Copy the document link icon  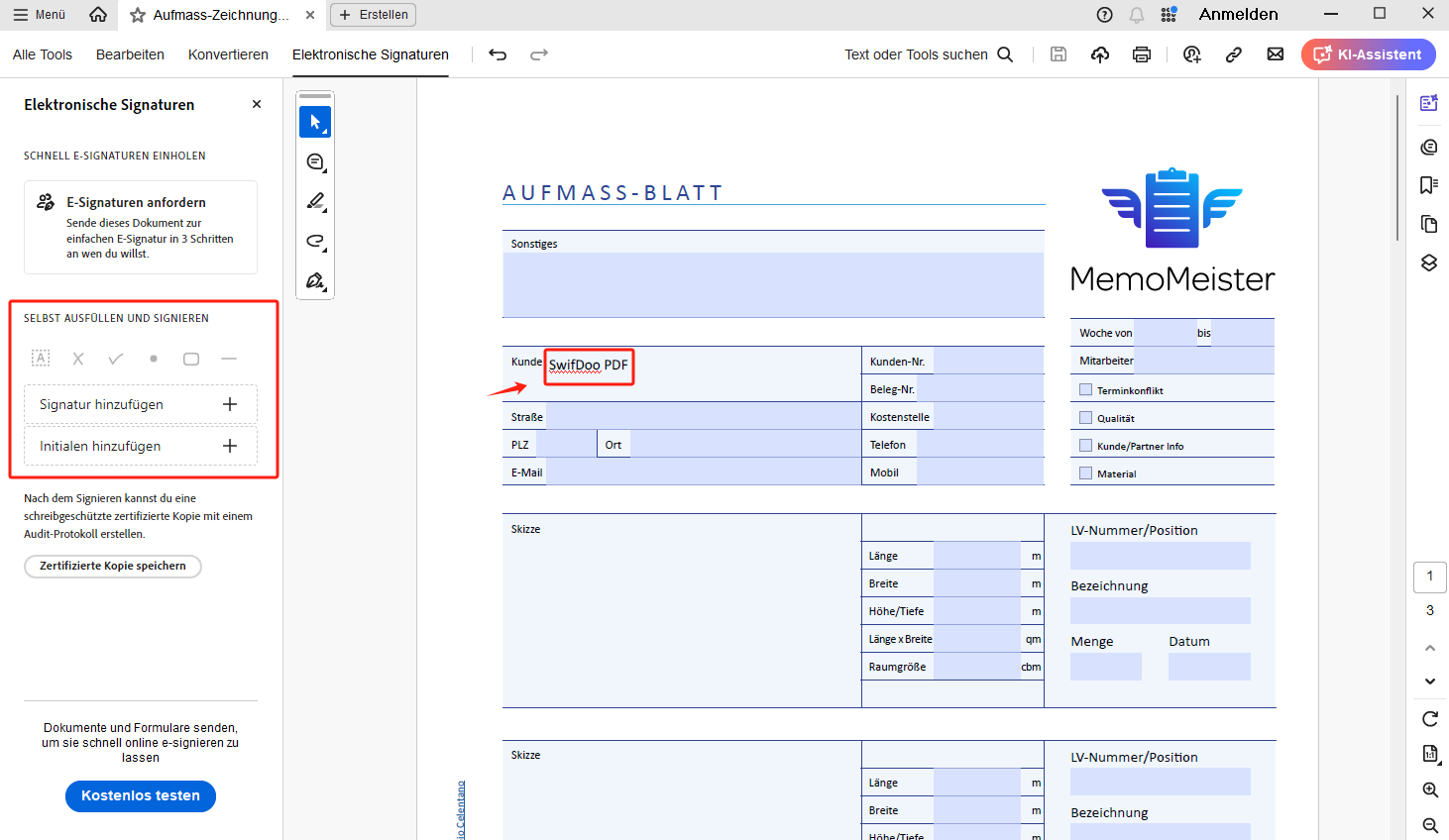[1234, 54]
